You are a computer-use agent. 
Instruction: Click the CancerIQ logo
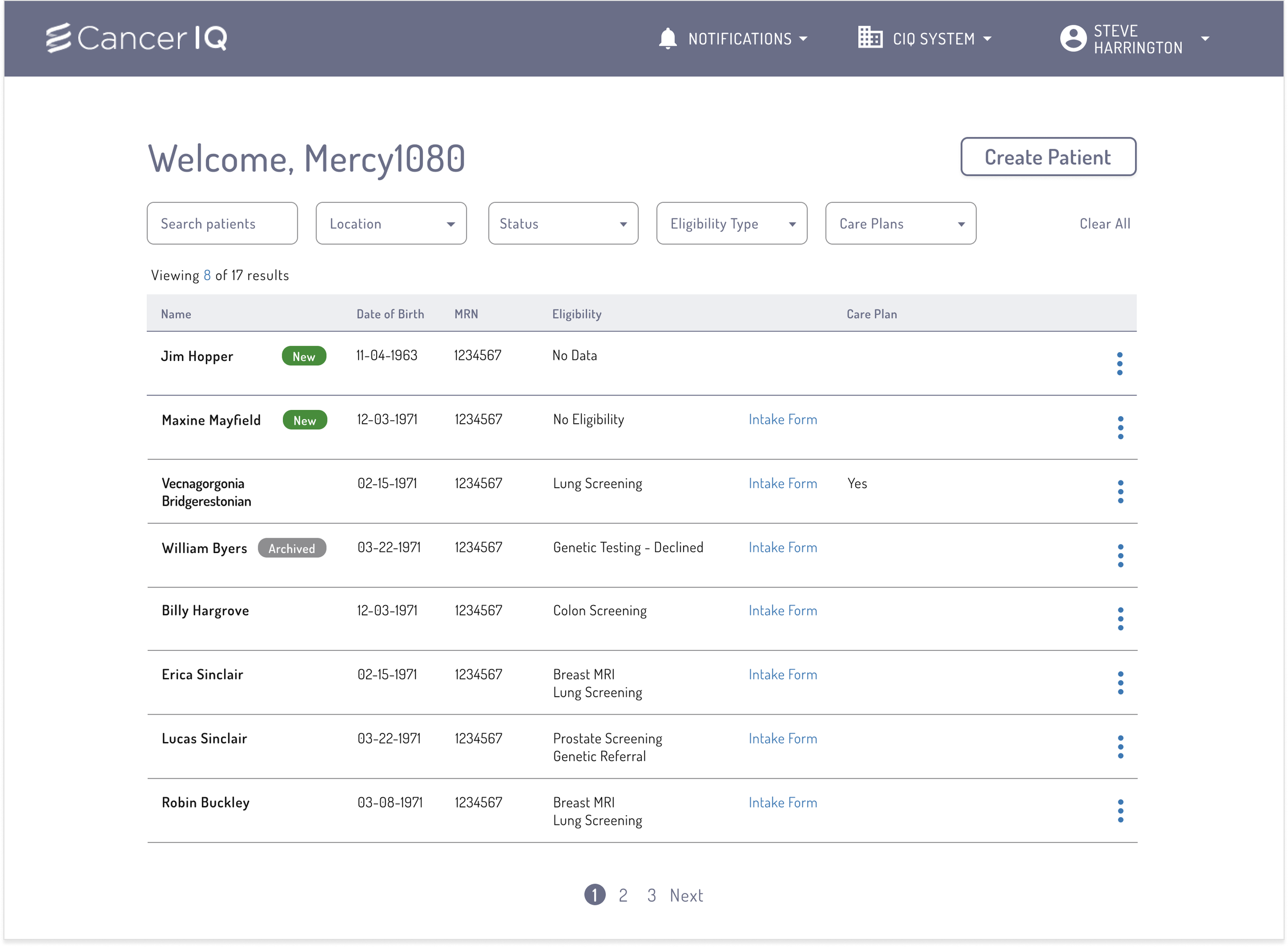click(137, 38)
